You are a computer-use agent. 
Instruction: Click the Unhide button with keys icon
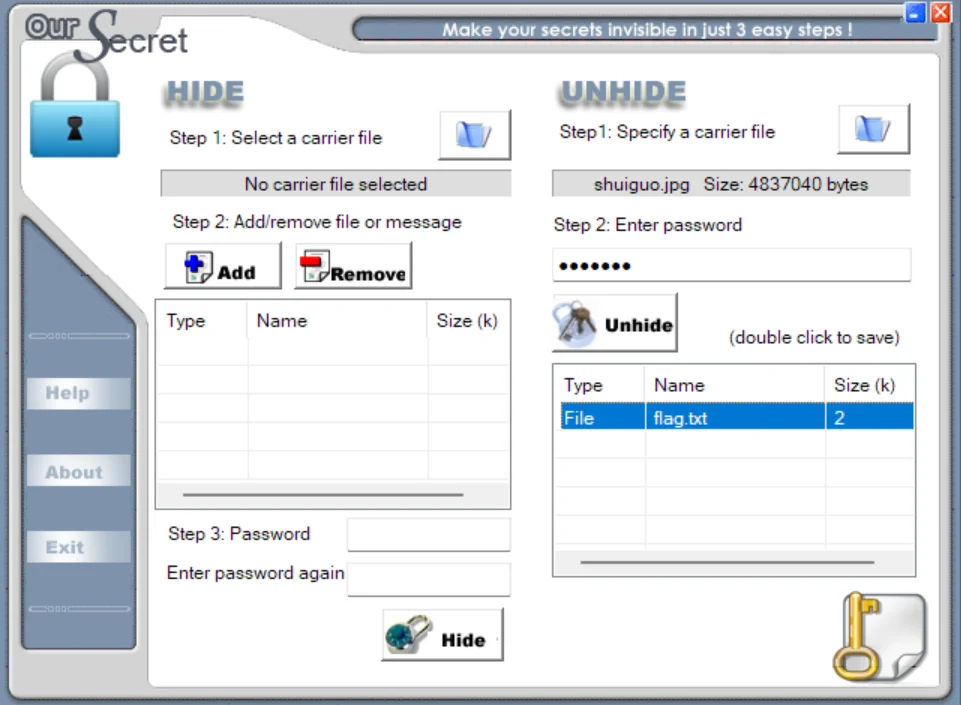(x=615, y=322)
